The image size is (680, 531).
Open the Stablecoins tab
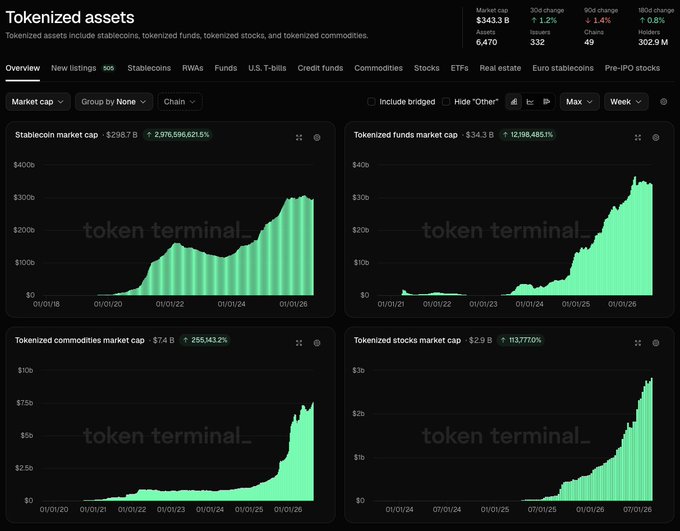coord(149,68)
